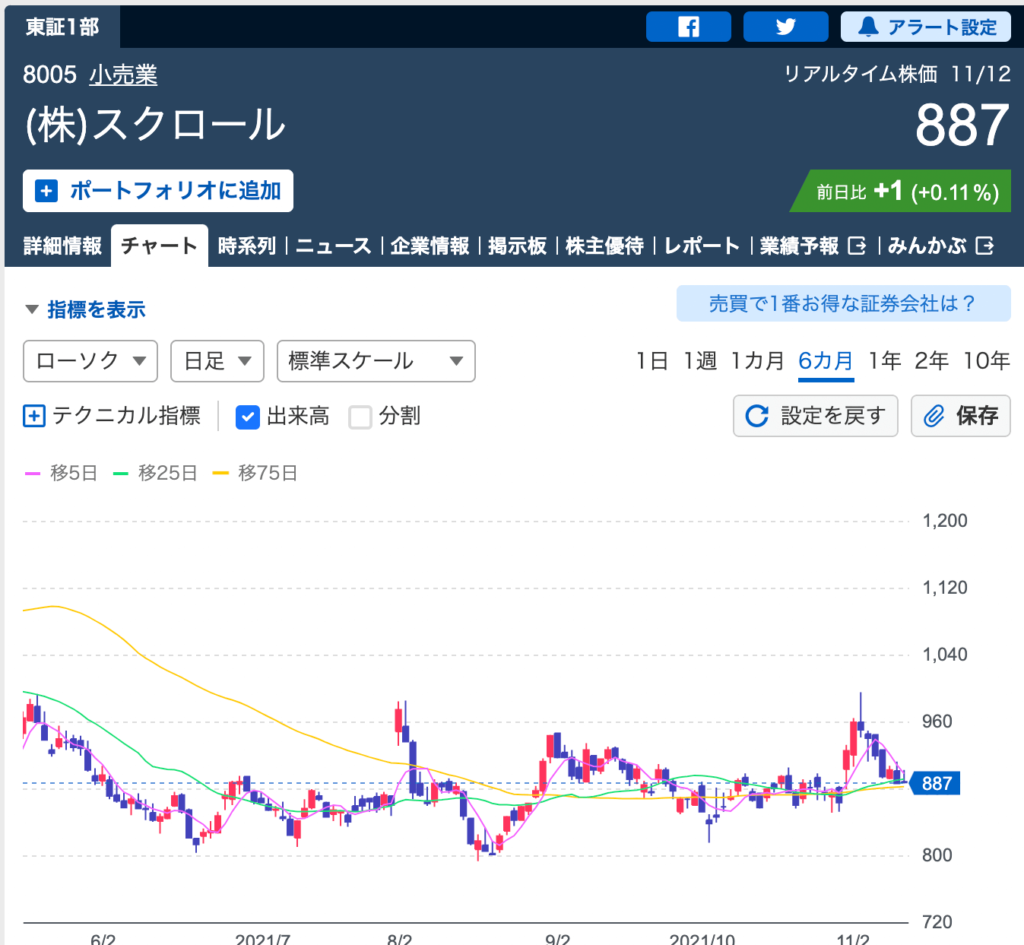Open the 日足 interval dropdown

click(x=217, y=360)
